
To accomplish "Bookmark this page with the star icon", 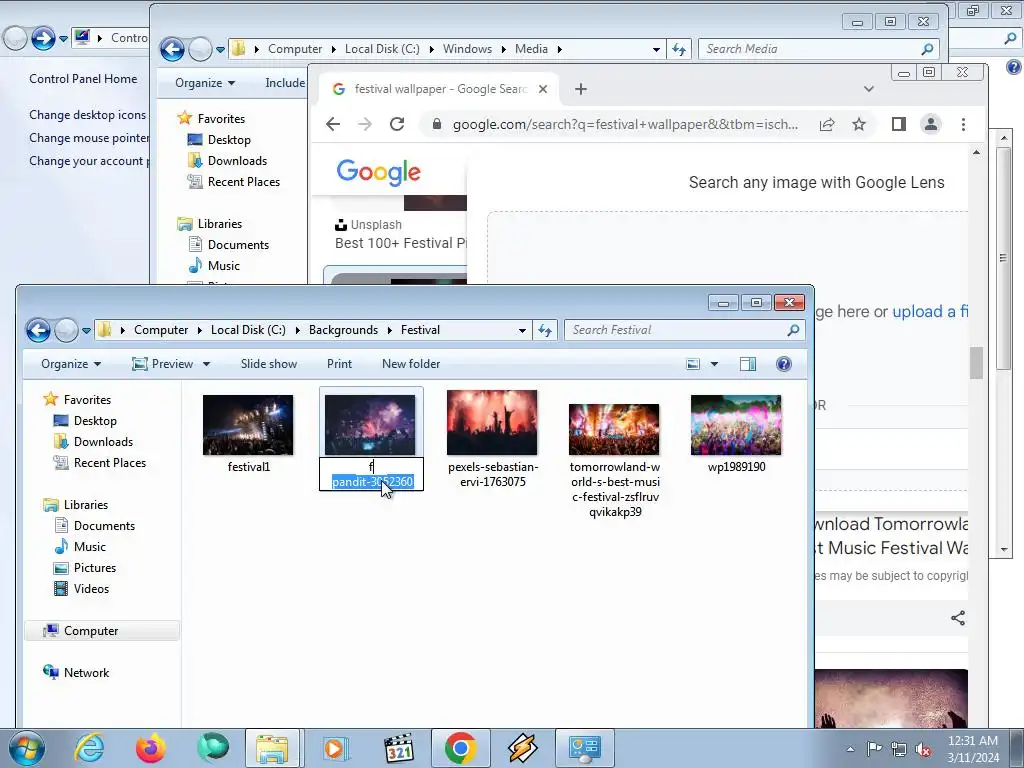I will (859, 124).
